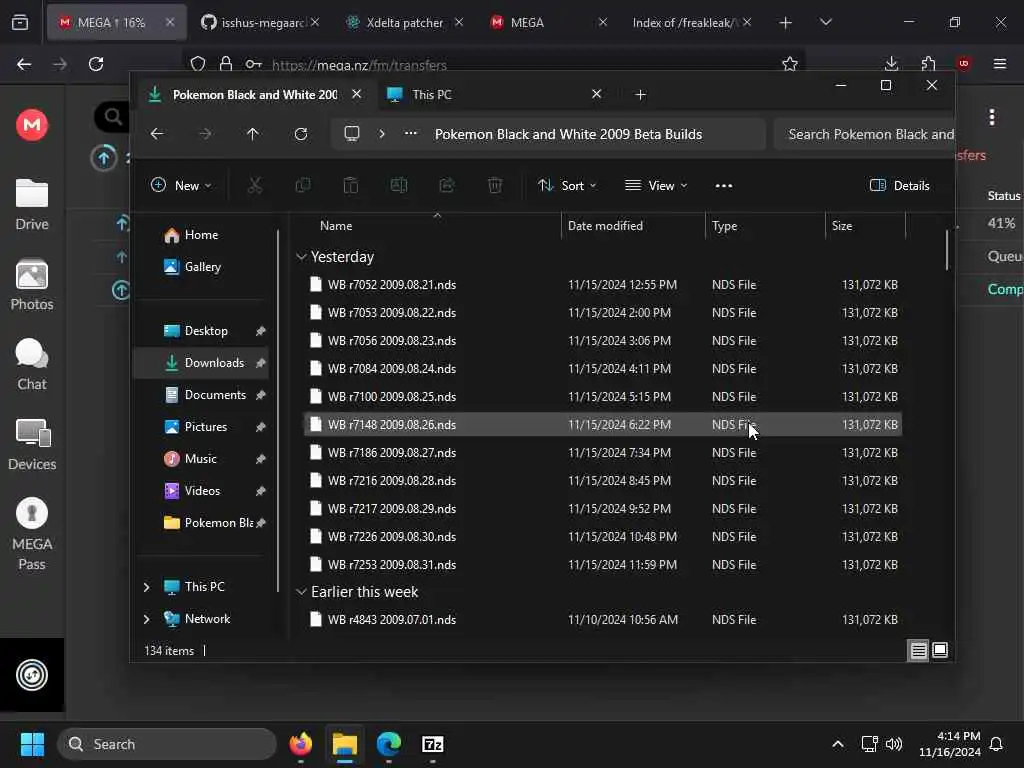
Task: Click the uBlock Origin extension icon
Action: pyautogui.click(x=963, y=63)
